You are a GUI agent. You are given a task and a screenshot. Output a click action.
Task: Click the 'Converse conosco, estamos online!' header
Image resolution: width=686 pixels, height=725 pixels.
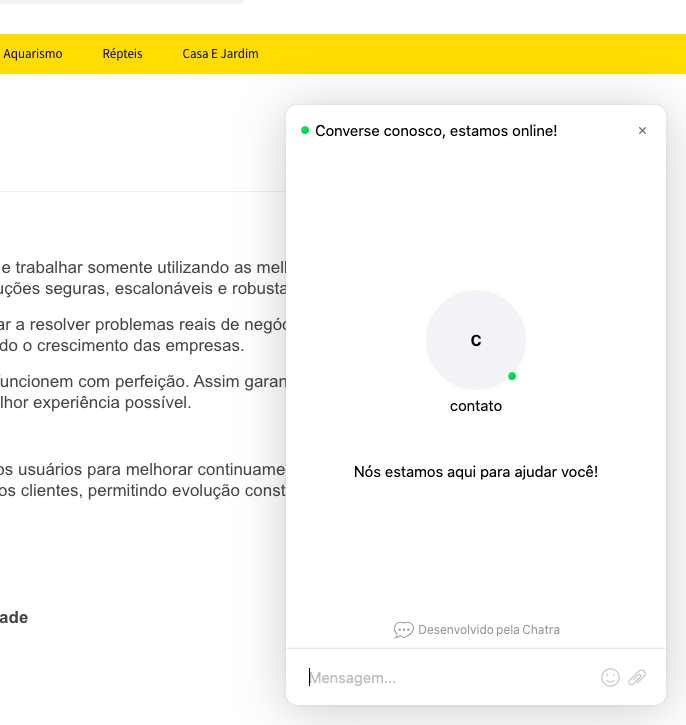click(x=436, y=131)
